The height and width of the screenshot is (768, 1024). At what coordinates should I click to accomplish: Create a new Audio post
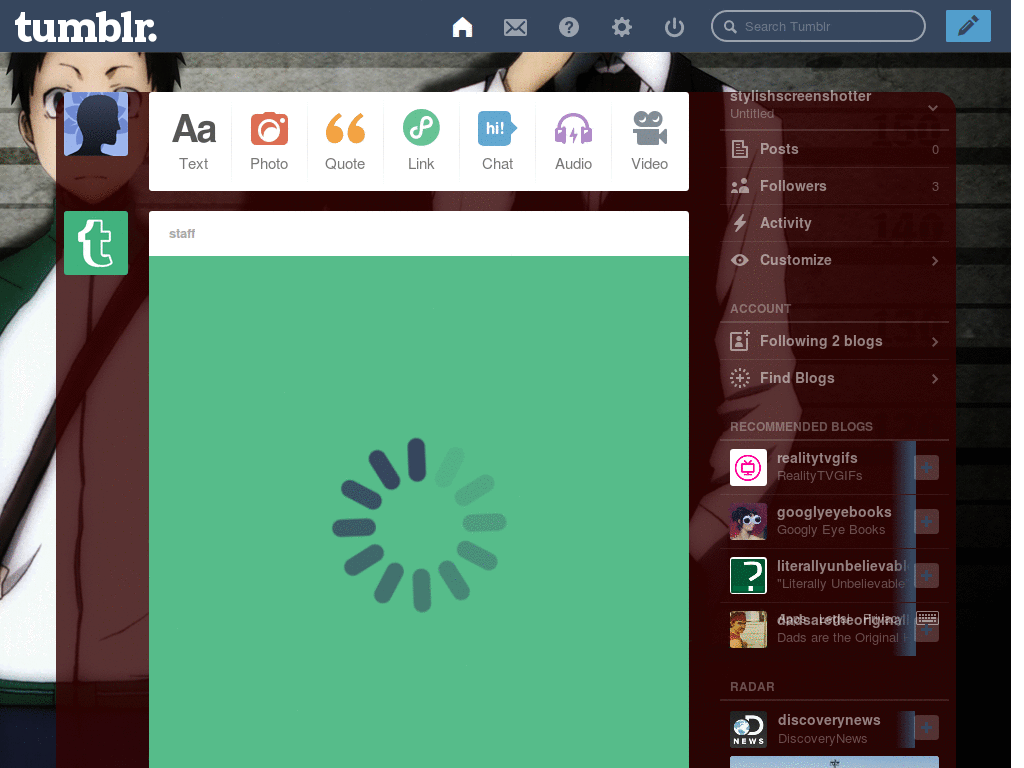click(573, 141)
